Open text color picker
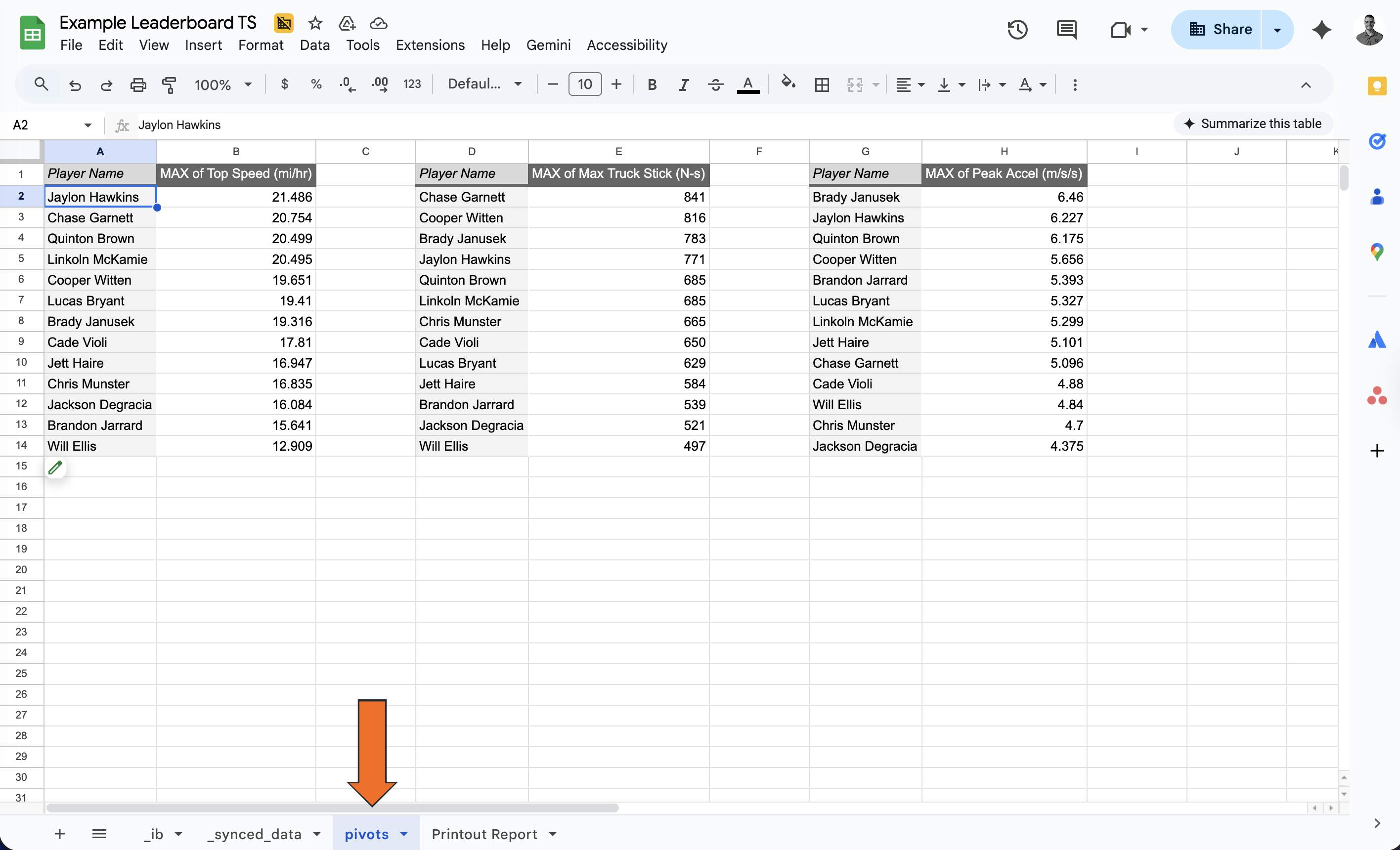 748,85
